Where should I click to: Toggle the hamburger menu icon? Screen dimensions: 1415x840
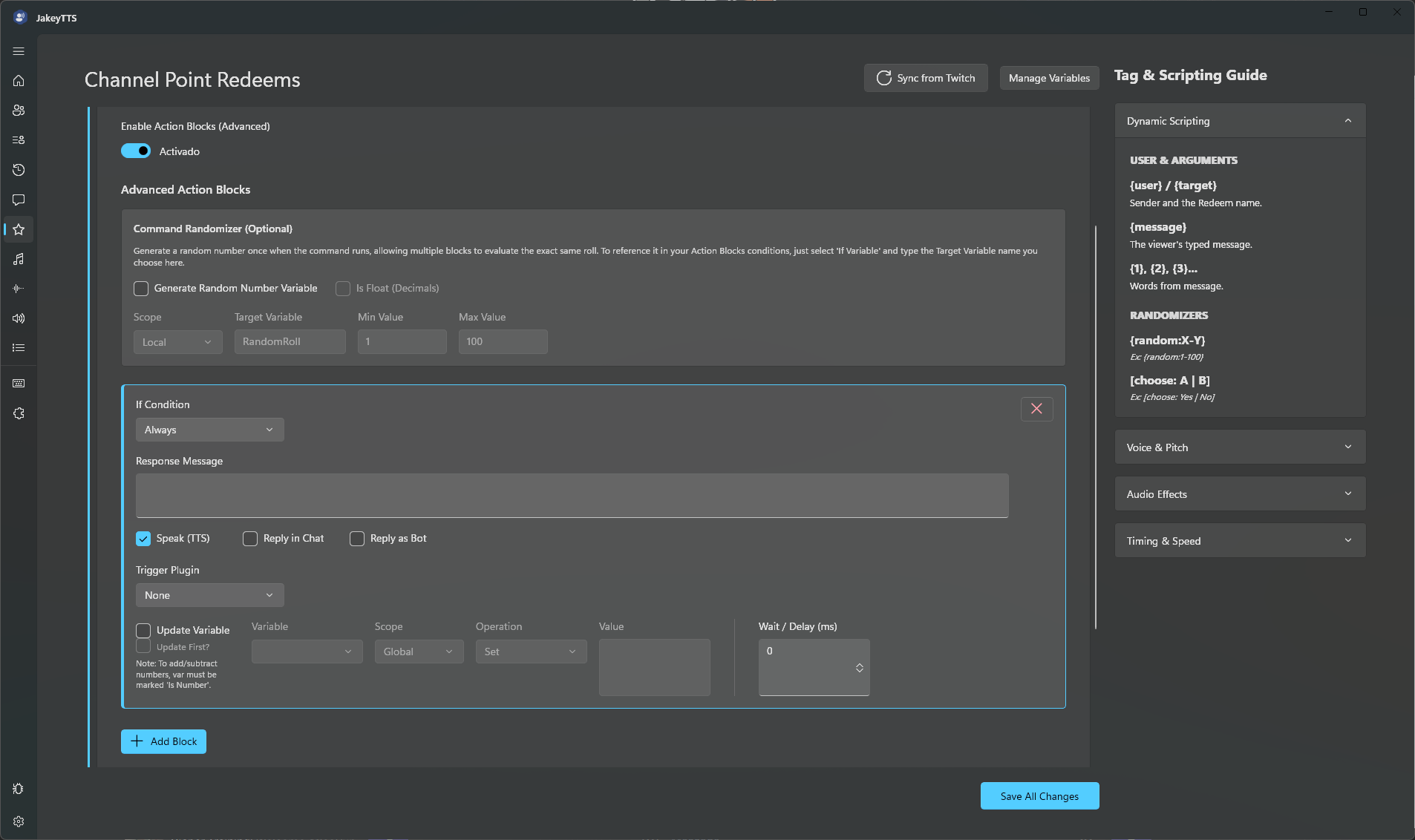click(19, 51)
